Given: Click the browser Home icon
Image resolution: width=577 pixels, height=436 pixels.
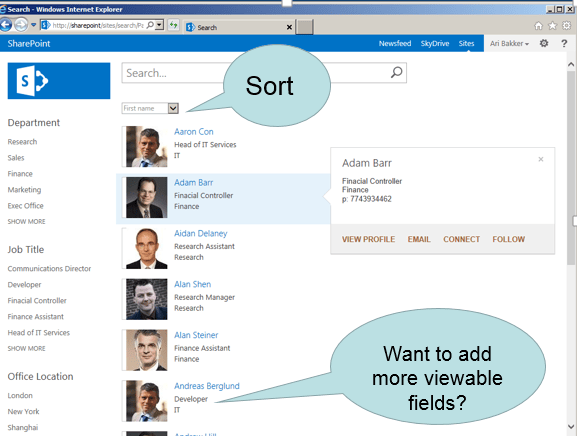Looking at the screenshot, I should pyautogui.click(x=538, y=25).
